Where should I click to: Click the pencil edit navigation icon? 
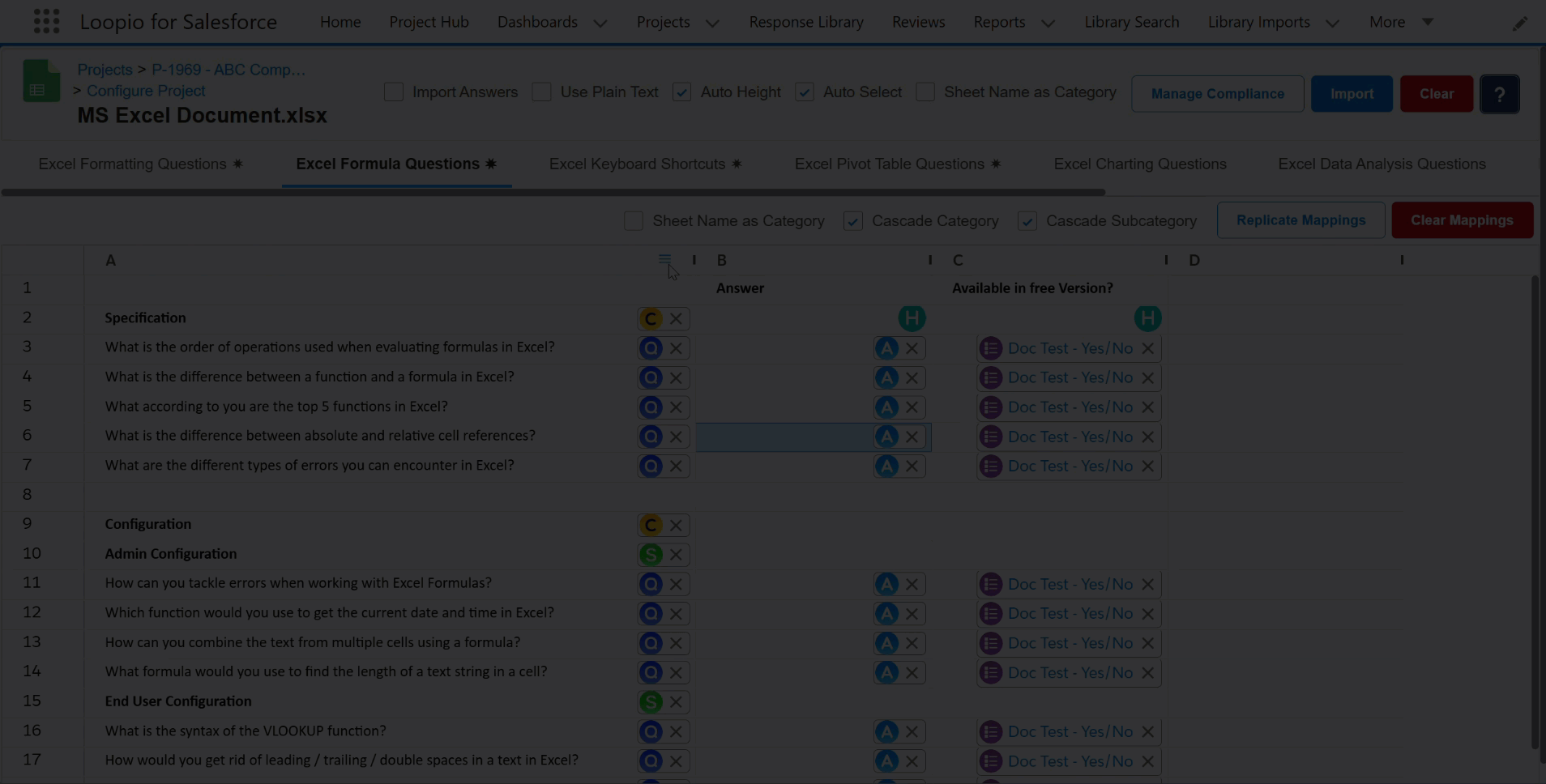click(1520, 23)
